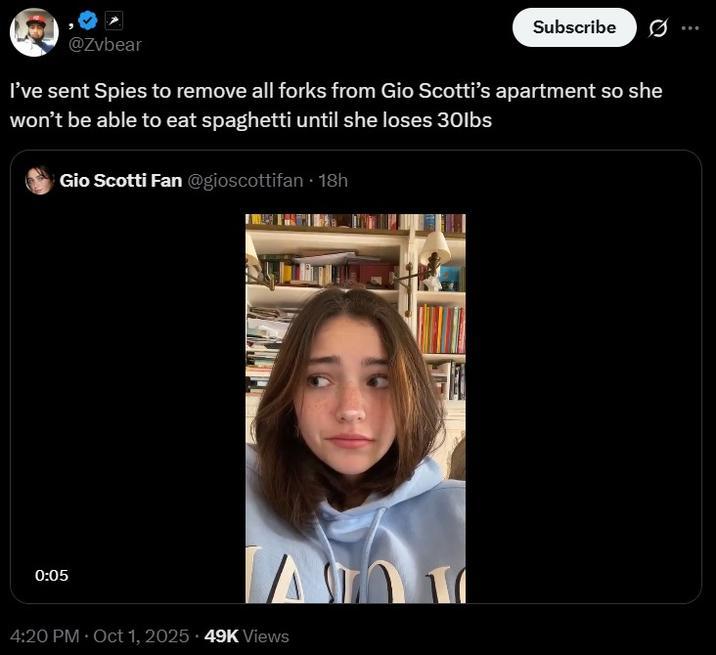This screenshot has height=655, width=716.
Task: Click the blue verified checkmark badge
Action: [x=88, y=19]
